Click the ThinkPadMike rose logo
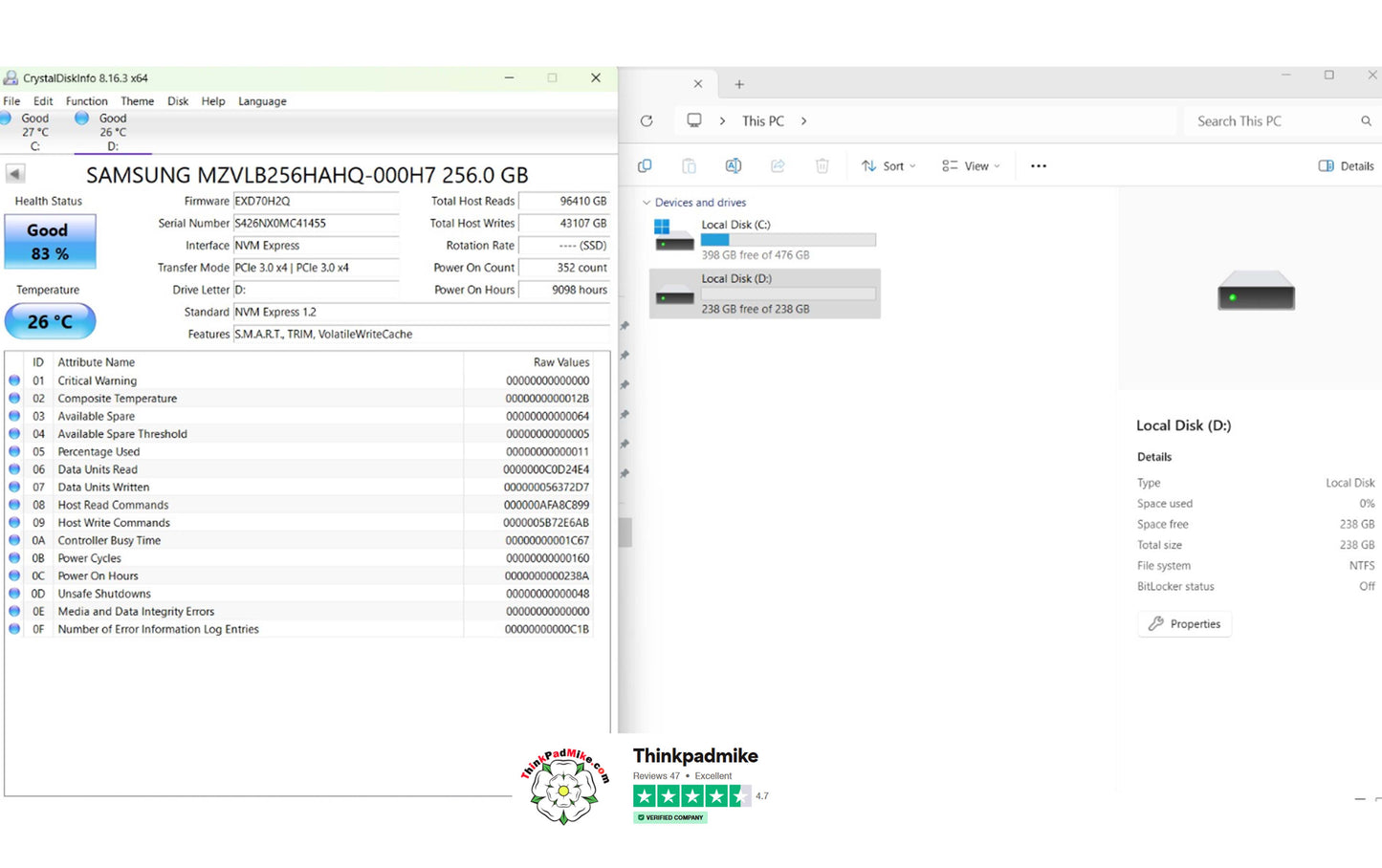Screen dimensions: 1382x868 [564, 787]
